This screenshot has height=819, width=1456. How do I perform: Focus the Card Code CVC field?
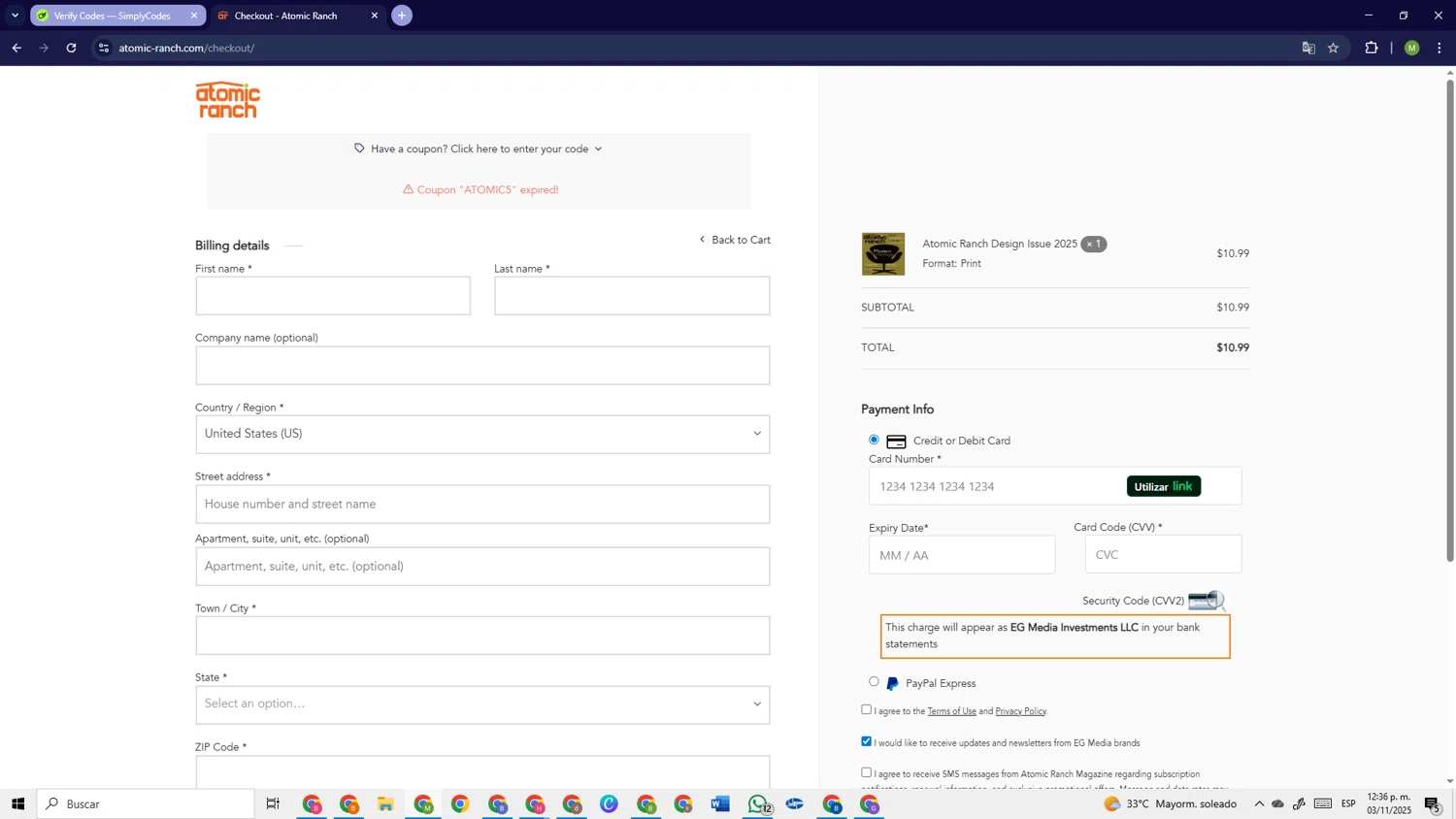(1163, 554)
